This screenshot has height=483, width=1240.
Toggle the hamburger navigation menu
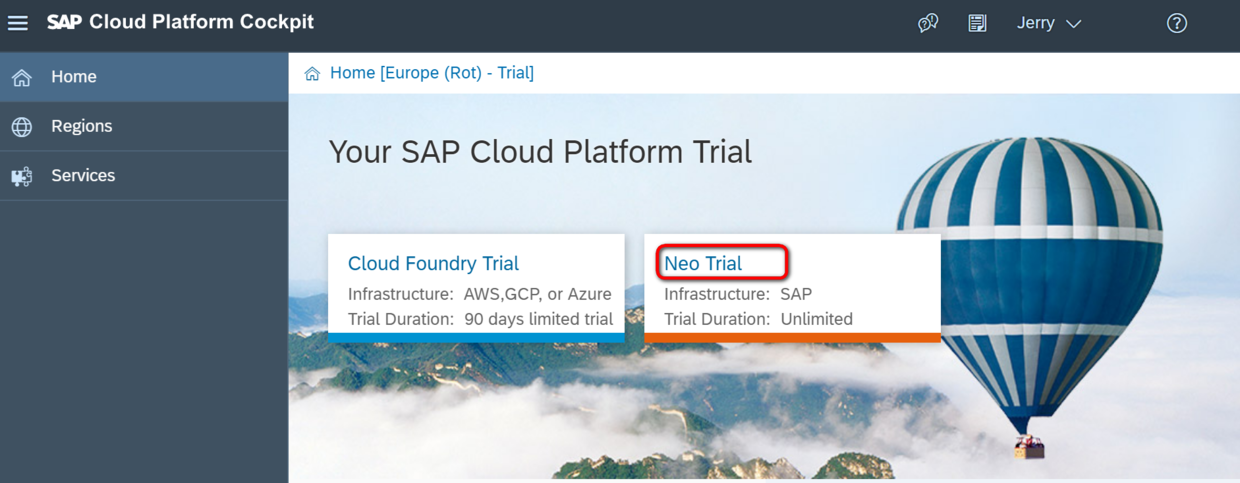(x=18, y=22)
